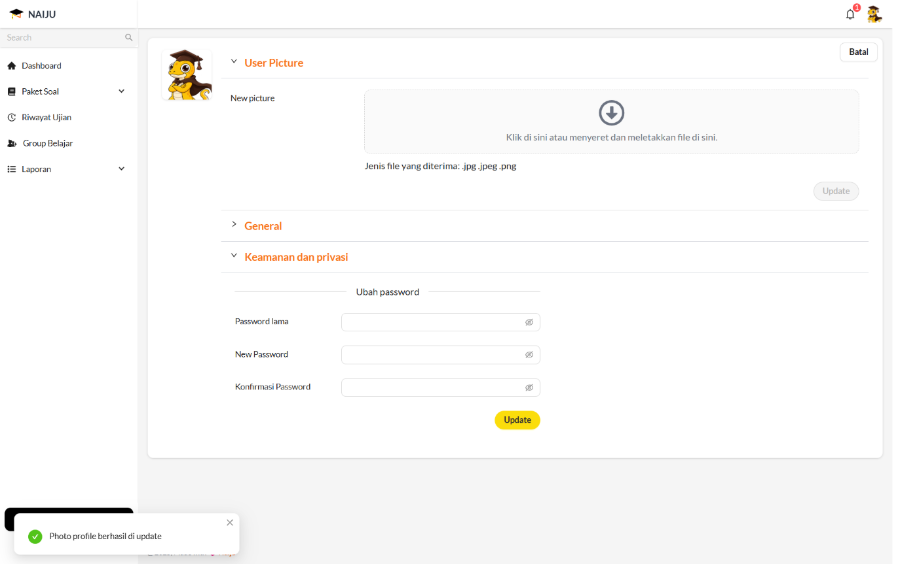This screenshot has height=564, width=900.
Task: Open the notification bell
Action: [850, 14]
